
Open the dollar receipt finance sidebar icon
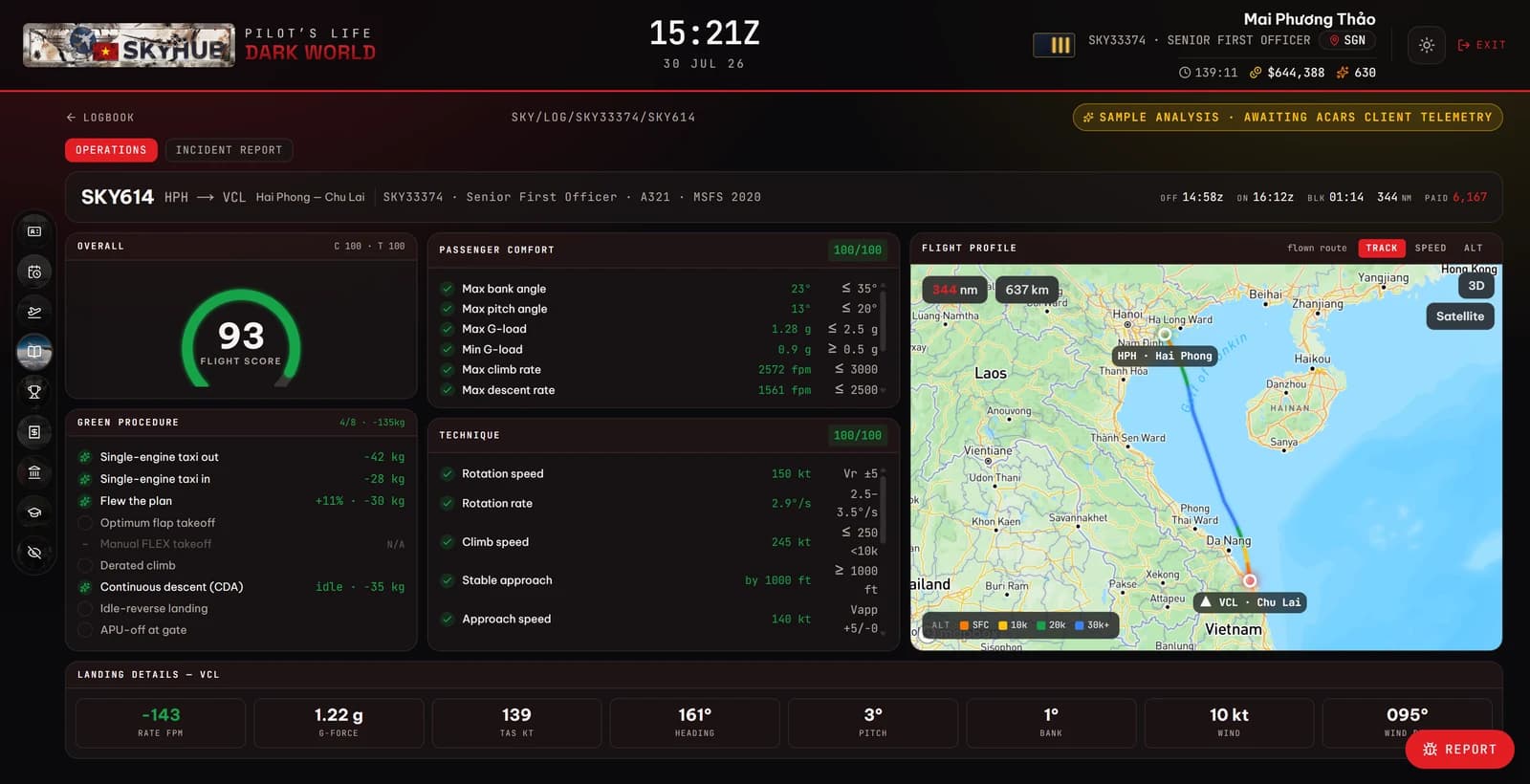(34, 431)
